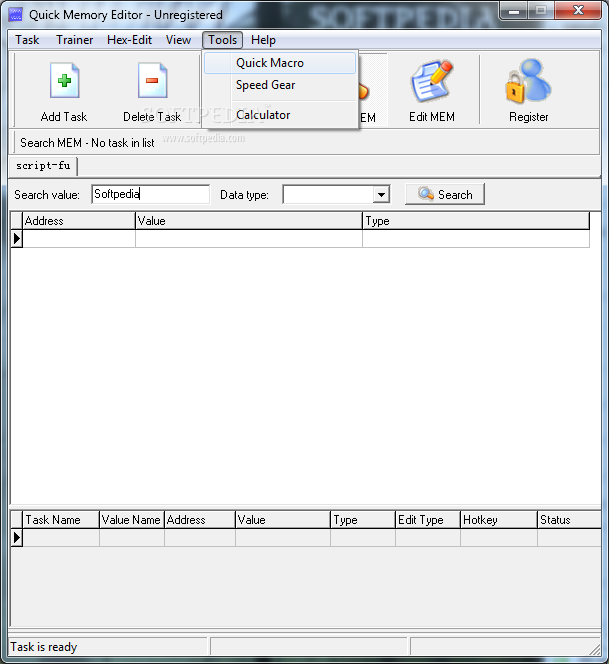Image resolution: width=609 pixels, height=664 pixels.
Task: Choose Quick Macro from Tools menu
Action: pos(280,63)
